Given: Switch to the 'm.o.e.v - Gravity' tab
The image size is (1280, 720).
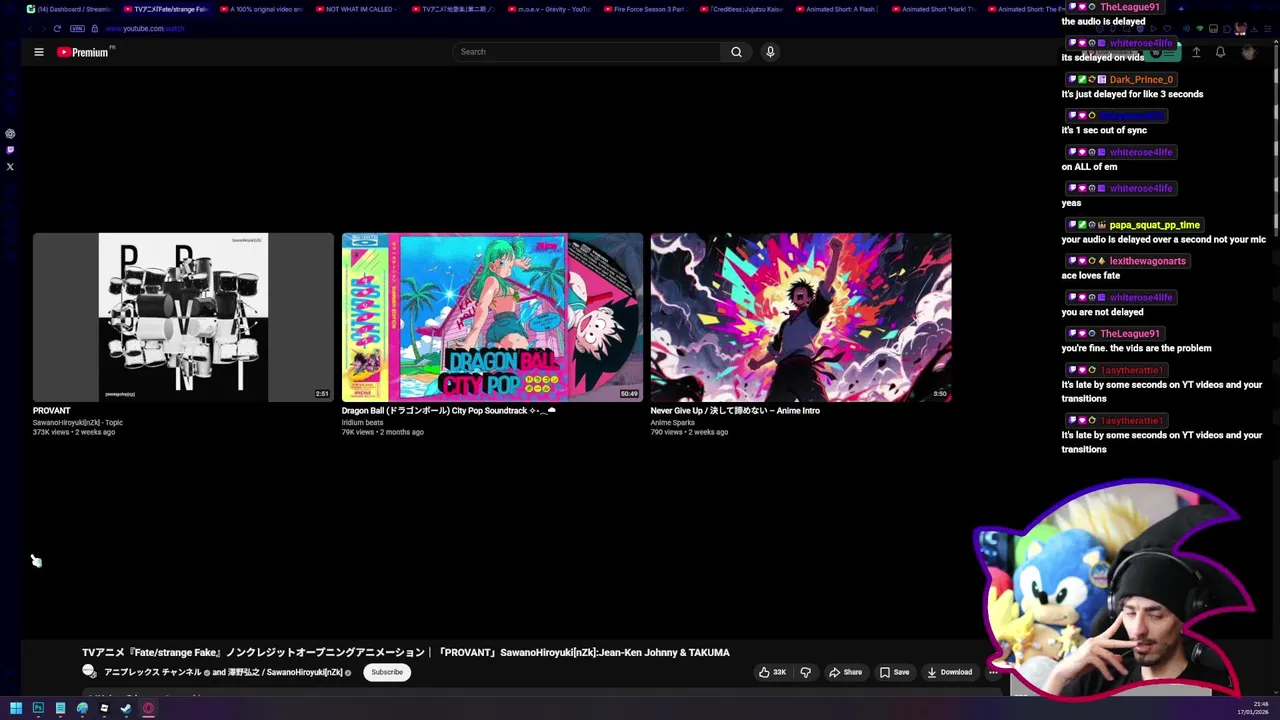Looking at the screenshot, I should [x=550, y=9].
